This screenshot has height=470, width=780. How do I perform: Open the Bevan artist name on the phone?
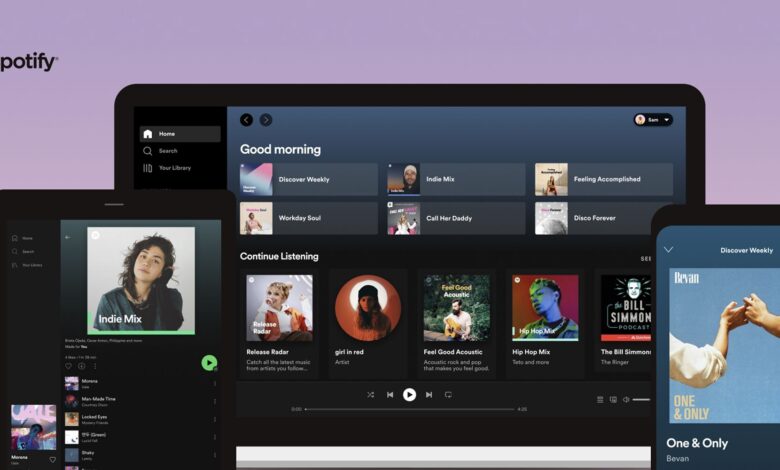click(678, 459)
